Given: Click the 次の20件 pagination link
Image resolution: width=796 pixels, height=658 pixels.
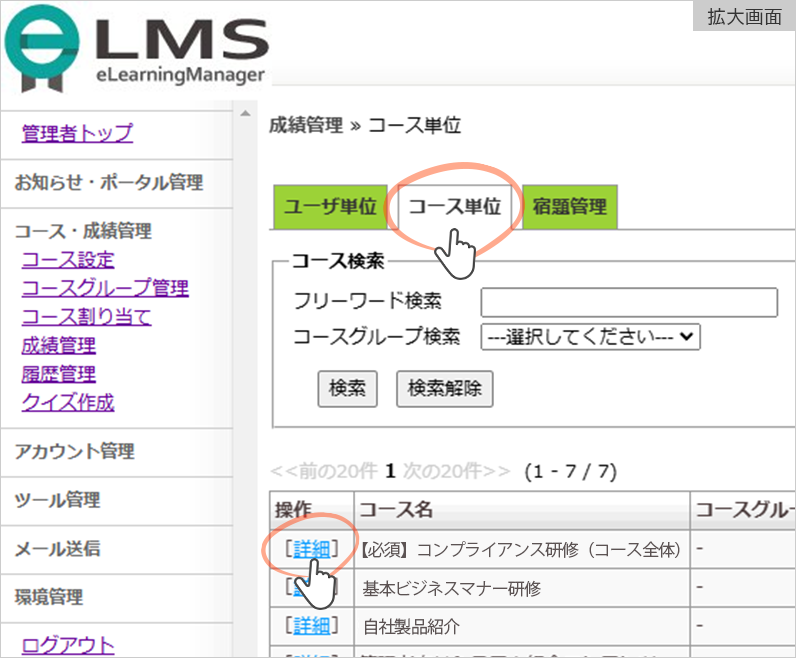Looking at the screenshot, I should pos(456,471).
